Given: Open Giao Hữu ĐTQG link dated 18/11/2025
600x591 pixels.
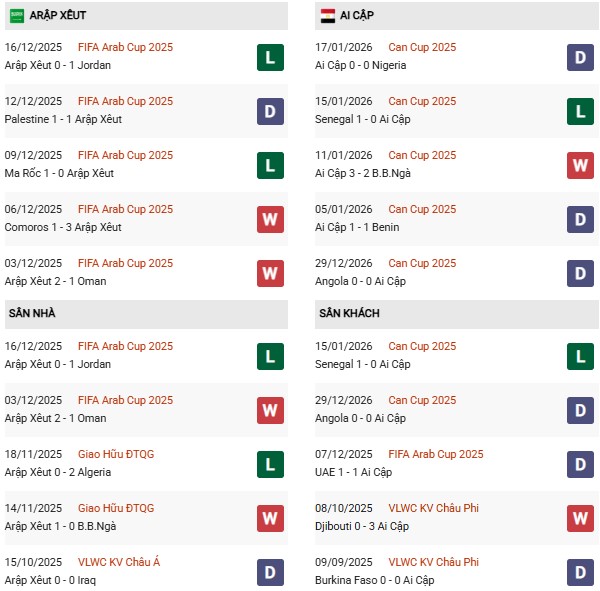Looking at the screenshot, I should point(116,454).
